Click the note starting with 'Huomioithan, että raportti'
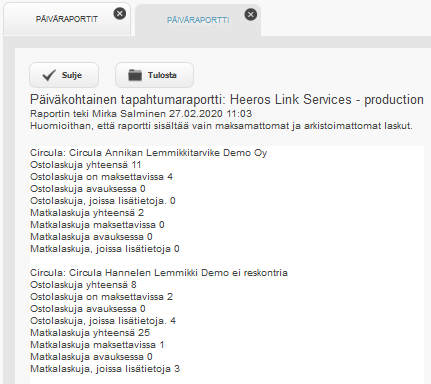Screen dimensions: 431x384 tap(221, 126)
